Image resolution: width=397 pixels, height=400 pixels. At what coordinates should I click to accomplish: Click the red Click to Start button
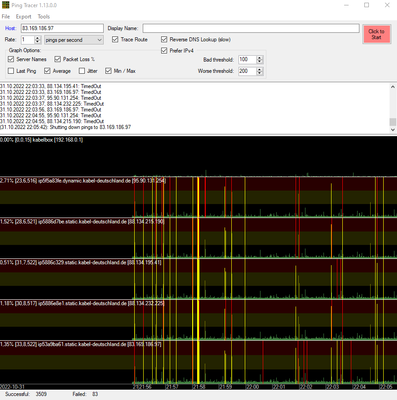click(x=376, y=34)
